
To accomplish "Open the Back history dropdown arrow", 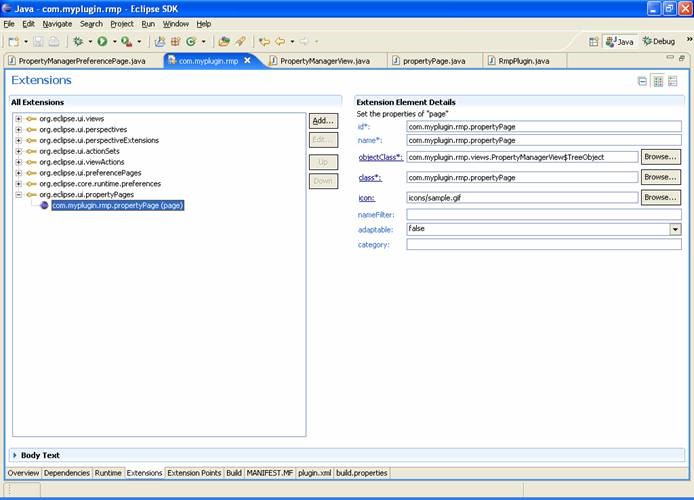I will click(292, 42).
